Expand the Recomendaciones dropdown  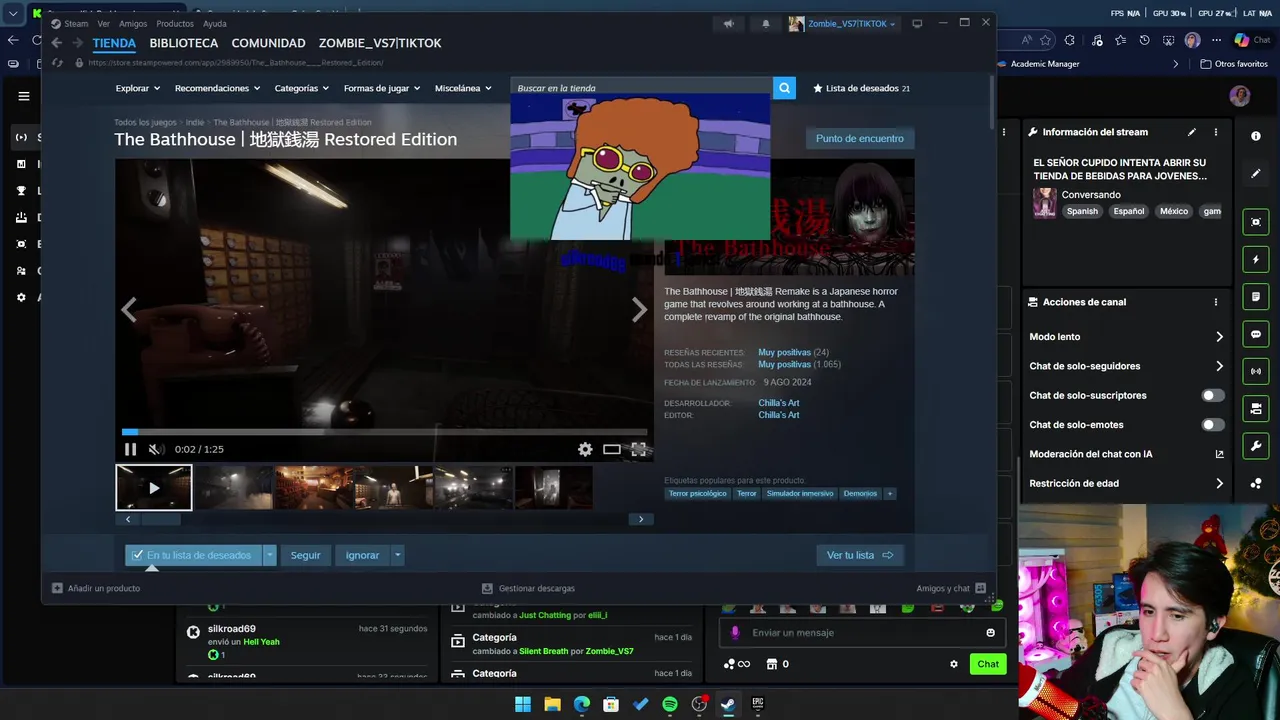[x=217, y=88]
